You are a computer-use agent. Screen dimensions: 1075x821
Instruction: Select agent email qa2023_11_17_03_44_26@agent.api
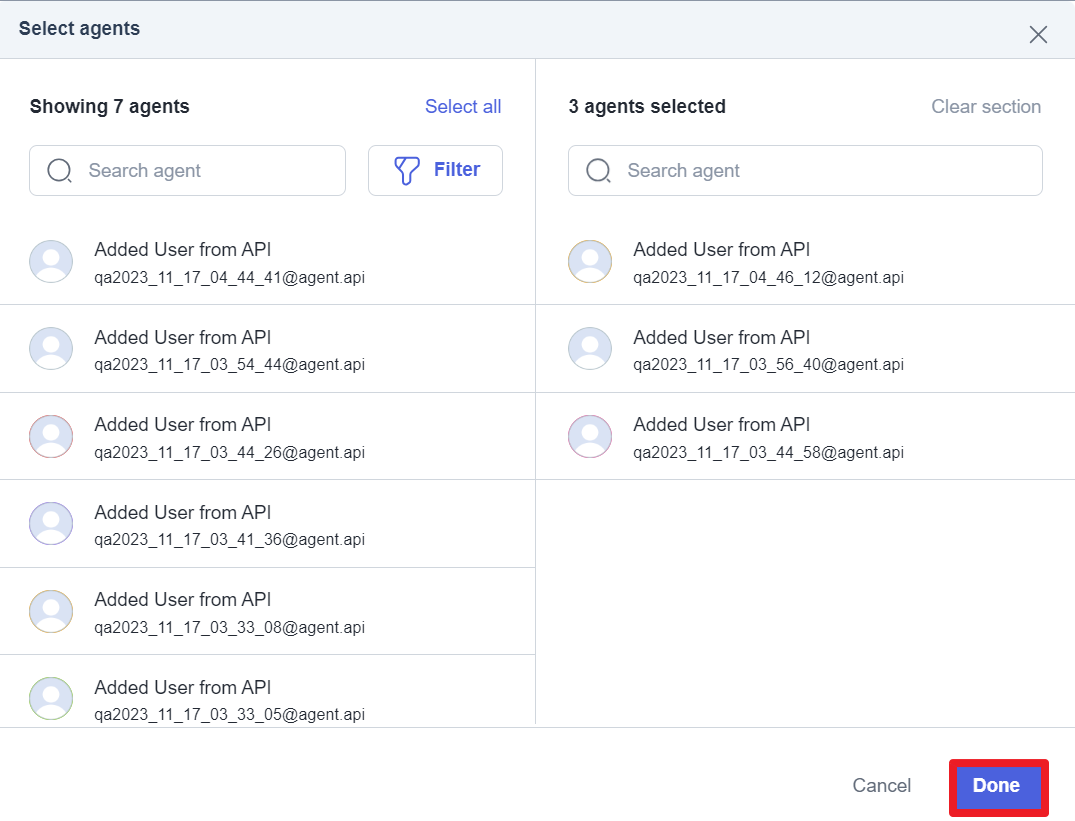[229, 452]
